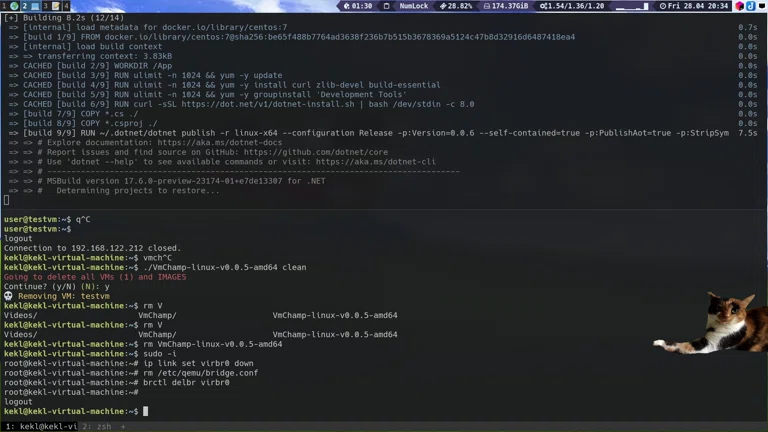768x432 pixels.
Task: Switch to empty workspace 4
Action: click(67, 6)
